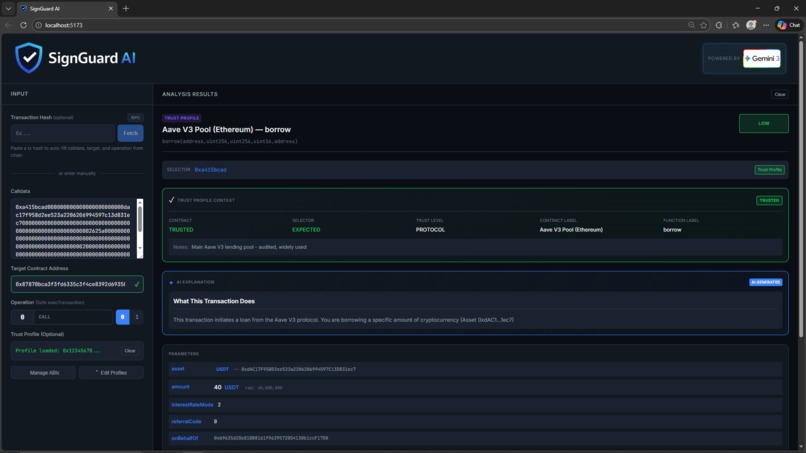Screen dimensions: 806x453
Task: Click the green checkmark in the contract address field
Action: (137, 284)
